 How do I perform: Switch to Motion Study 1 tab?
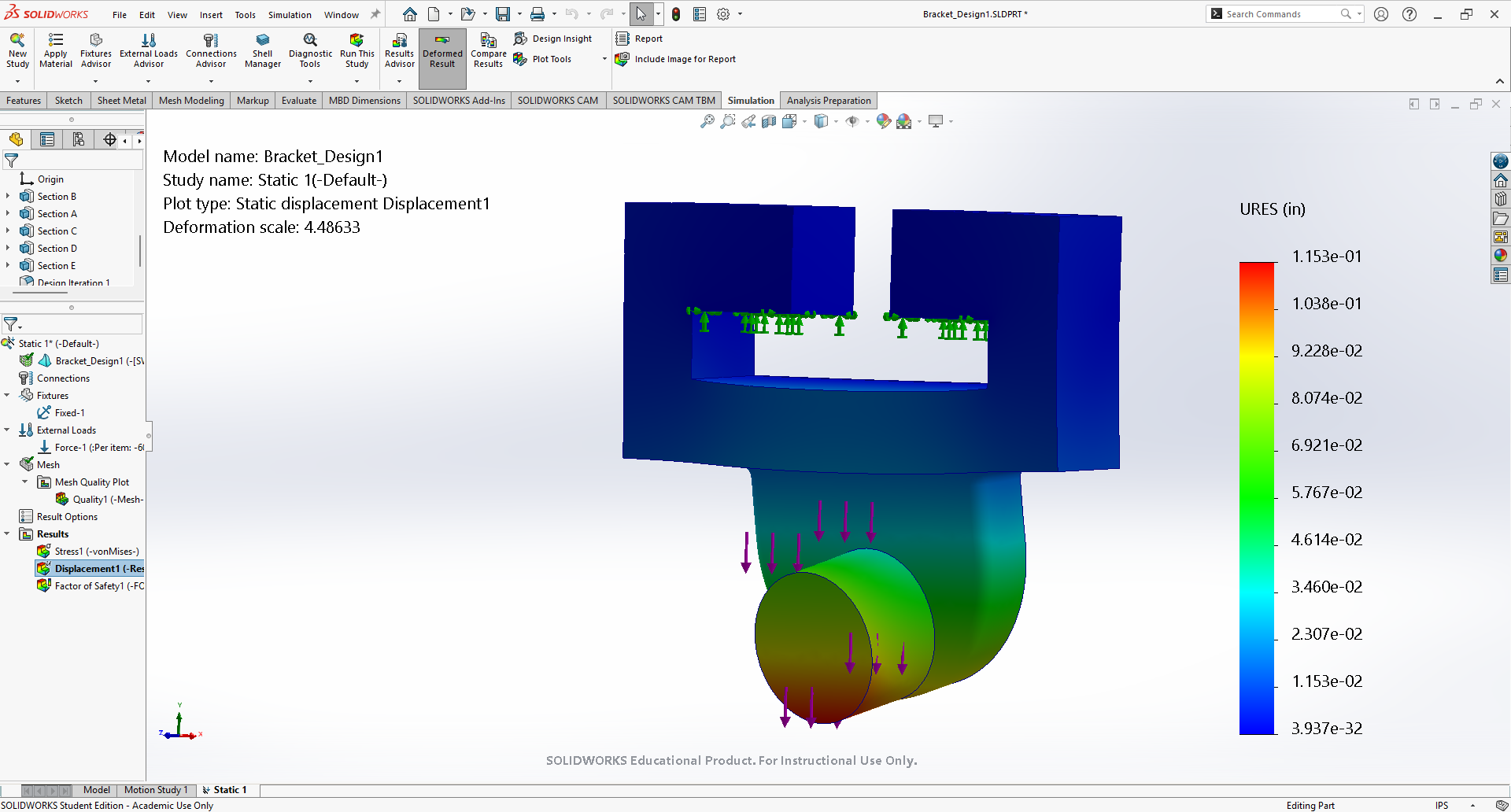point(156,790)
